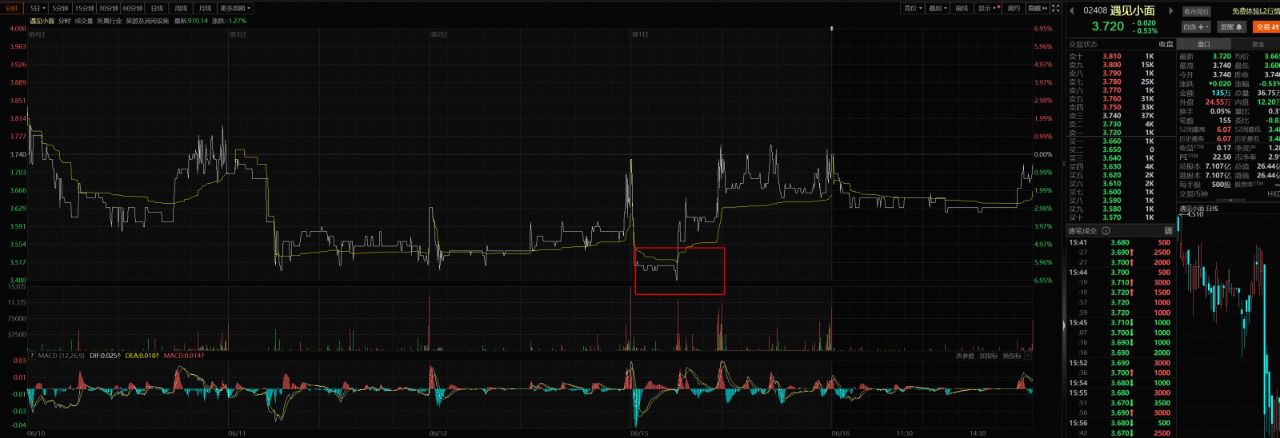Image resolution: width=1280 pixels, height=438 pixels.
Task: Select the 卖九 3.800 order book row
Action: tap(1122, 65)
